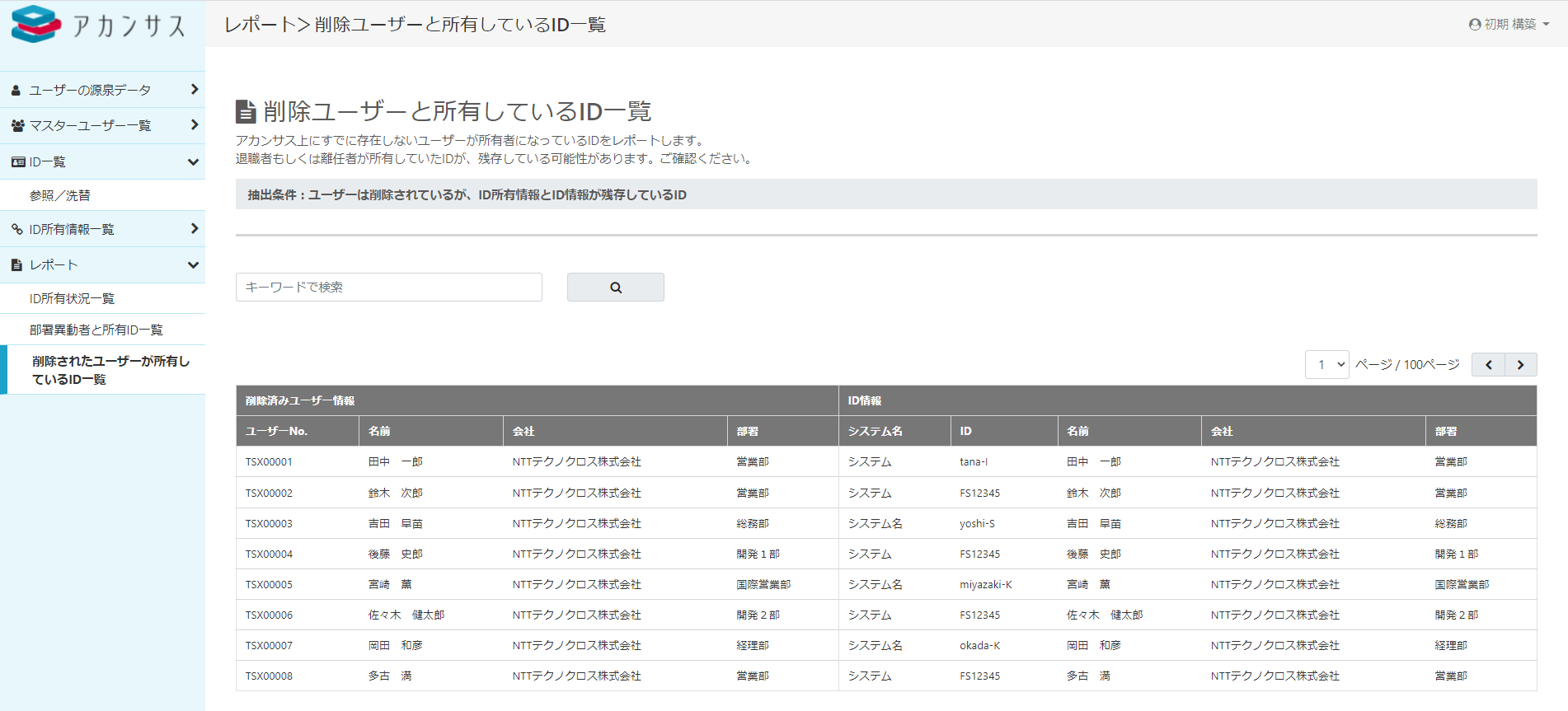
Task: Select user number TSX00002
Action: tap(269, 493)
